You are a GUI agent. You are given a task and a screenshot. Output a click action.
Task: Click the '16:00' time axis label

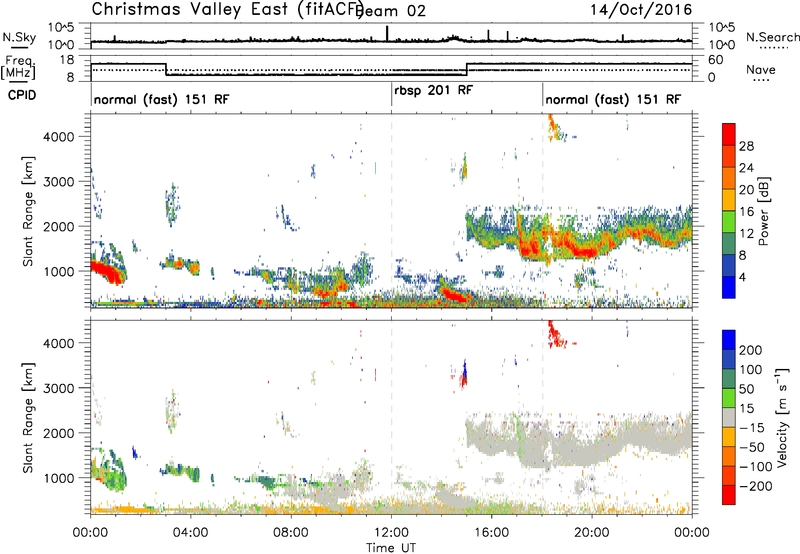point(491,533)
